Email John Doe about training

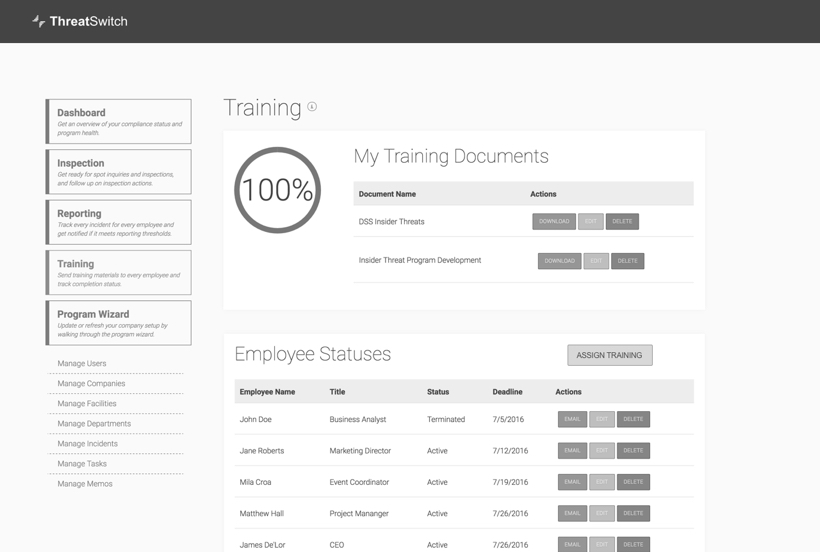pyautogui.click(x=572, y=420)
